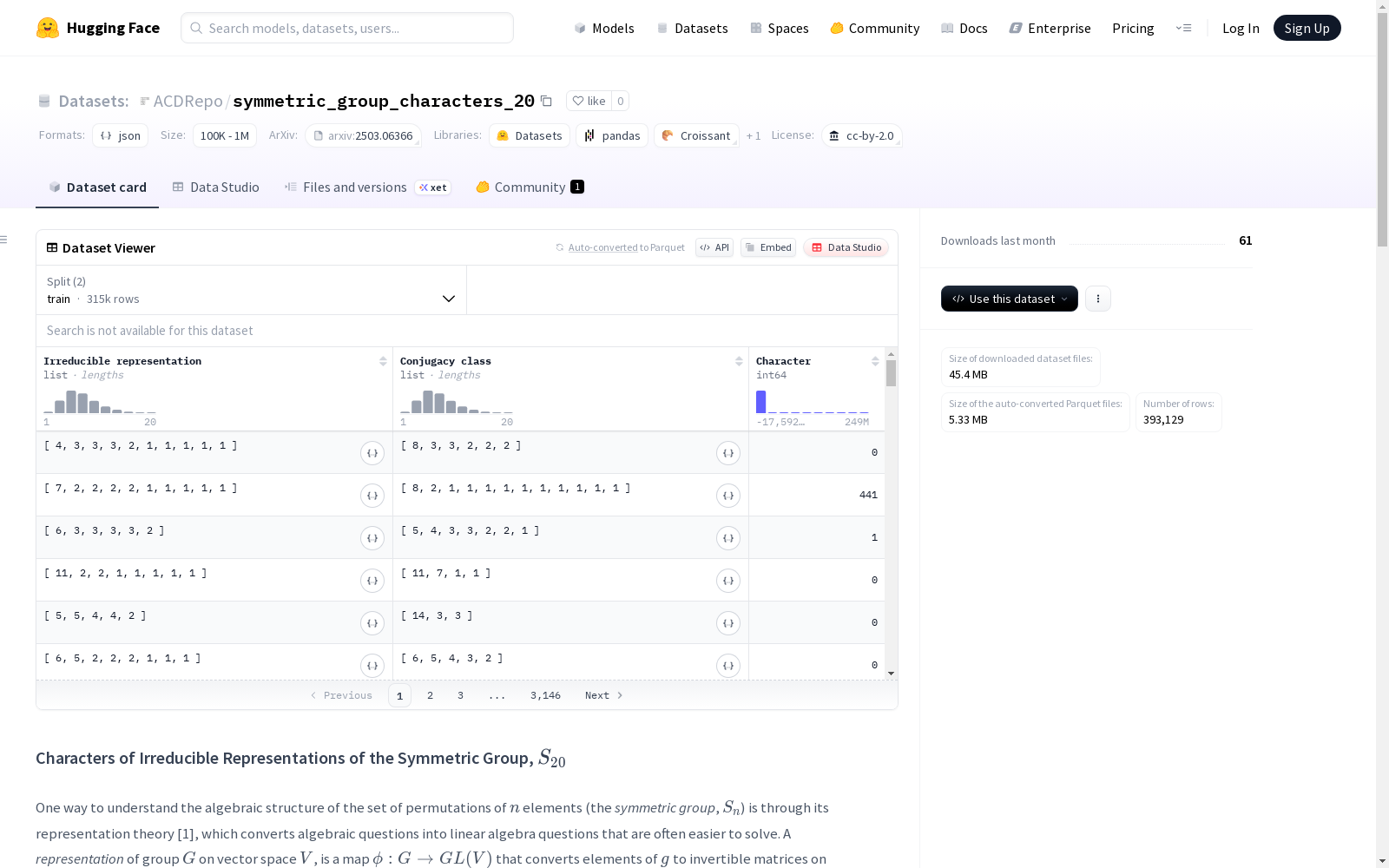Open Community in the top navigation
This screenshot has height=868, width=1389.
[875, 28]
